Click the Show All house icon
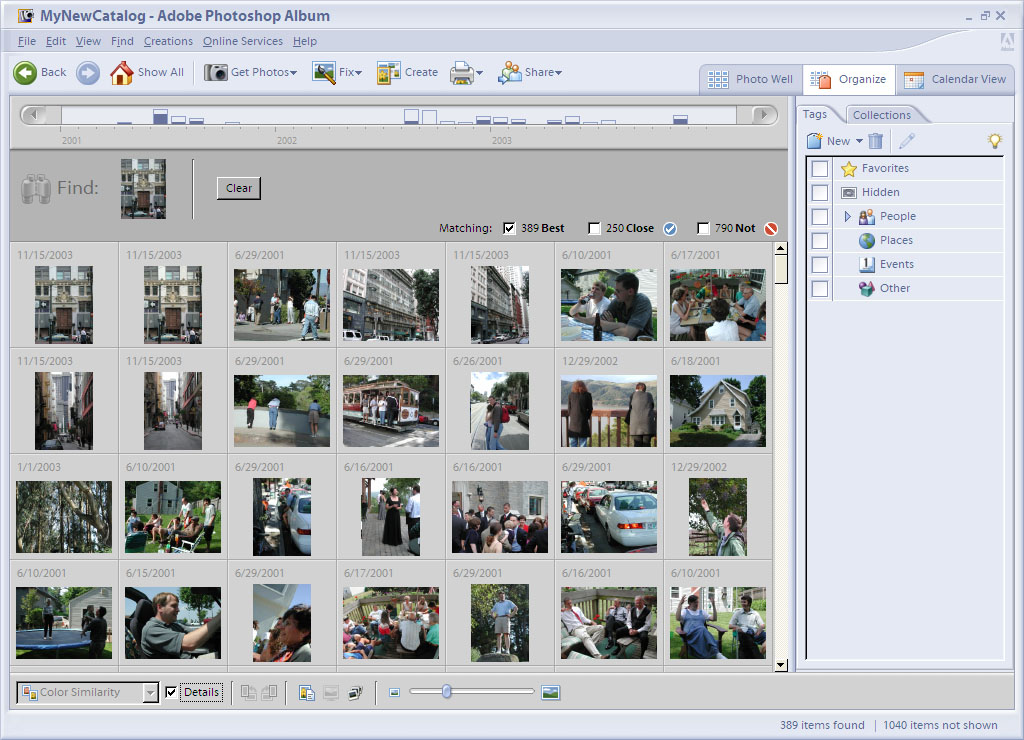 [121, 72]
